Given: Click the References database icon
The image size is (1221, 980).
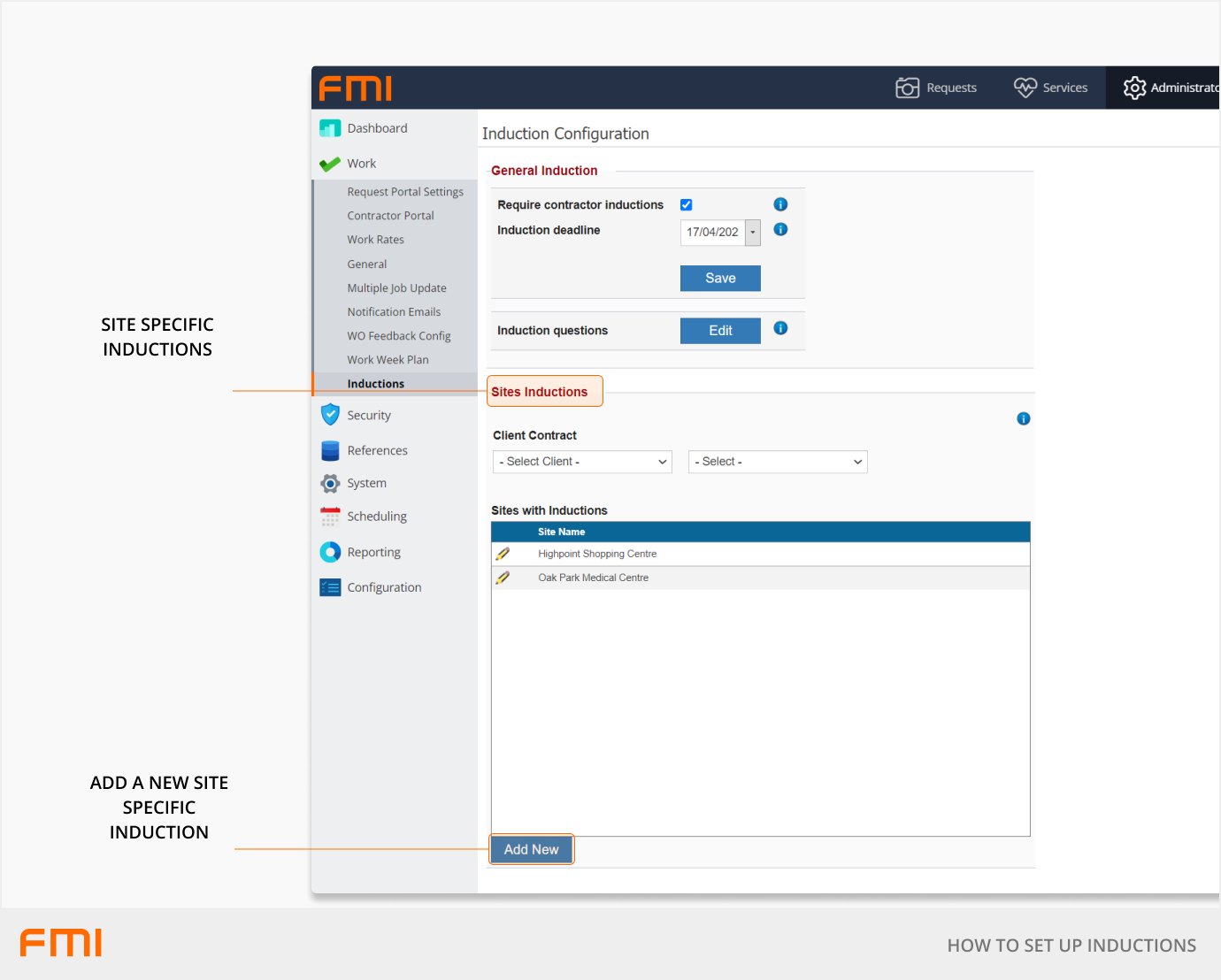Looking at the screenshot, I should click(330, 451).
